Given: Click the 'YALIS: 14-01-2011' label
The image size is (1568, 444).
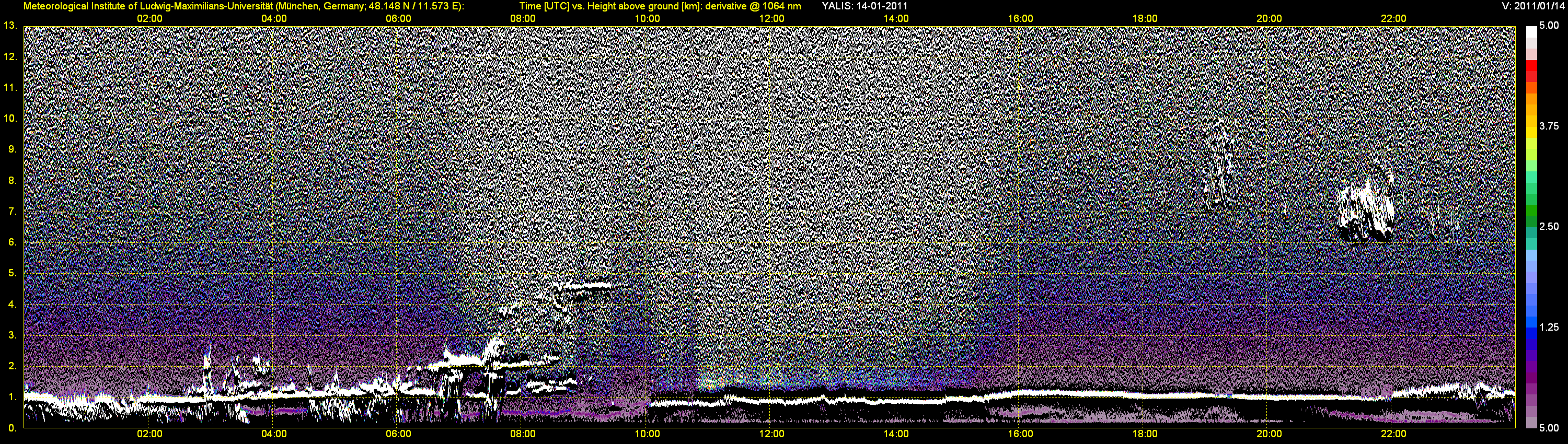Looking at the screenshot, I should pyautogui.click(x=864, y=6).
